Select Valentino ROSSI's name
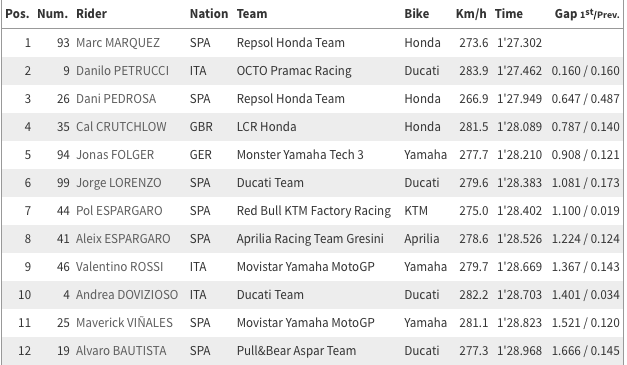This screenshot has height=365, width=627. tap(120, 267)
